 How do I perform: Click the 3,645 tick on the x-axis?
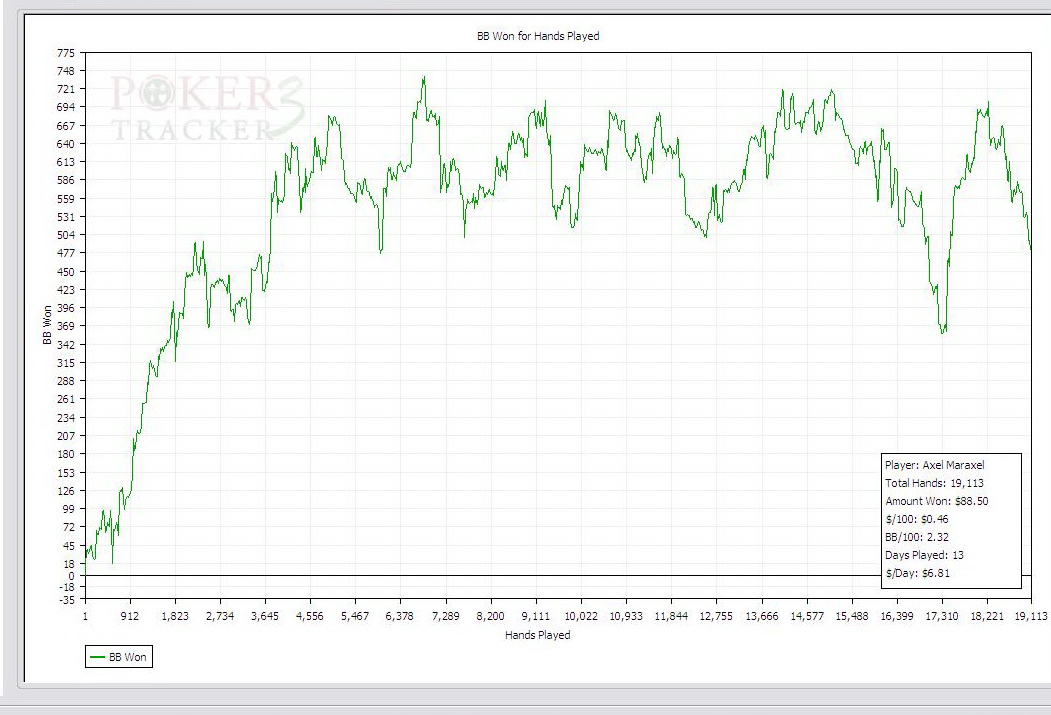pos(264,617)
